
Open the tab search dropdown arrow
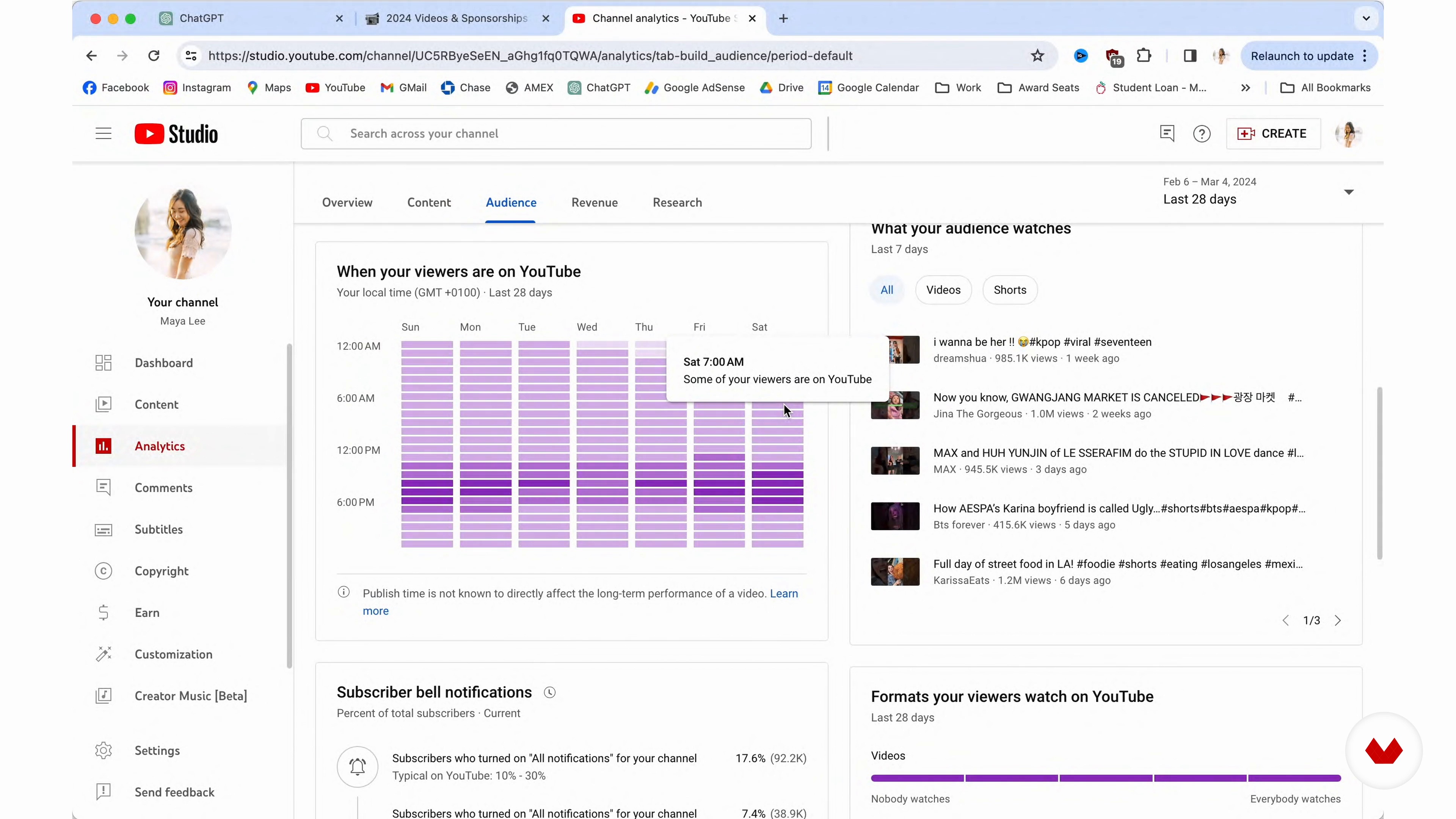point(1366,18)
